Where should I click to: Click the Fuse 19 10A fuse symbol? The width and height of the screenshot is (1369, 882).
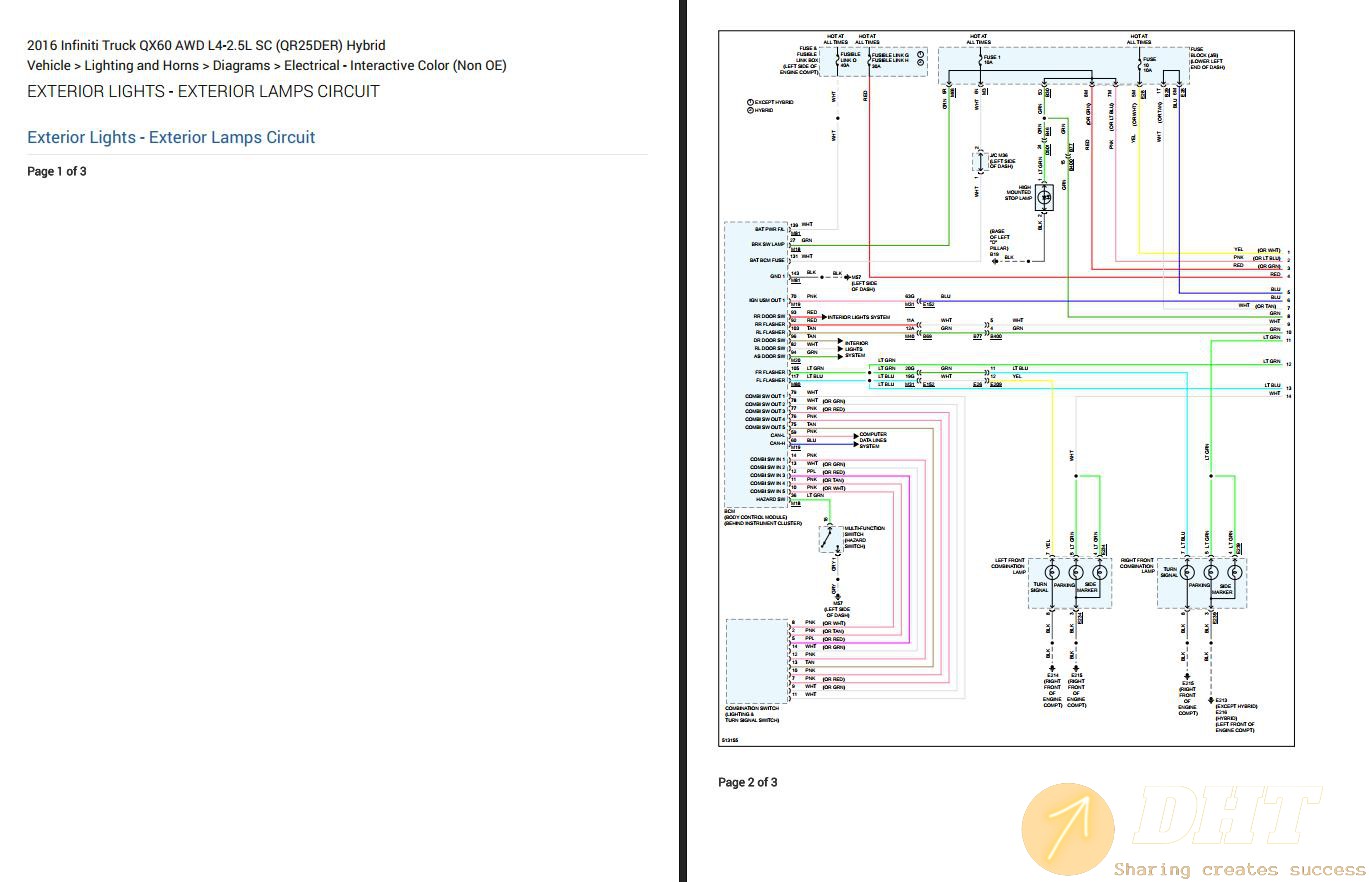(x=1139, y=66)
